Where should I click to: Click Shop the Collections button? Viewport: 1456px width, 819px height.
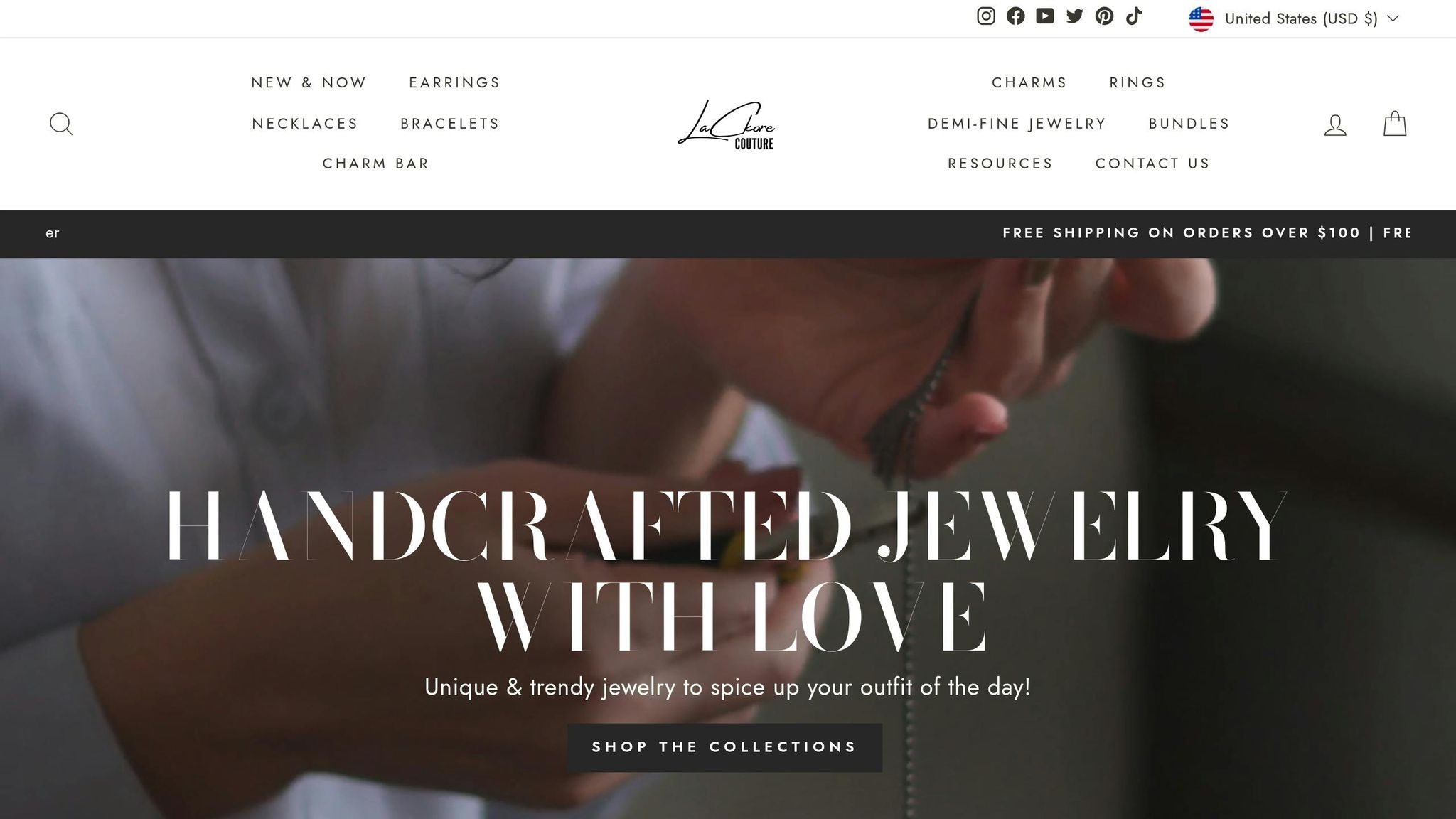click(x=724, y=747)
